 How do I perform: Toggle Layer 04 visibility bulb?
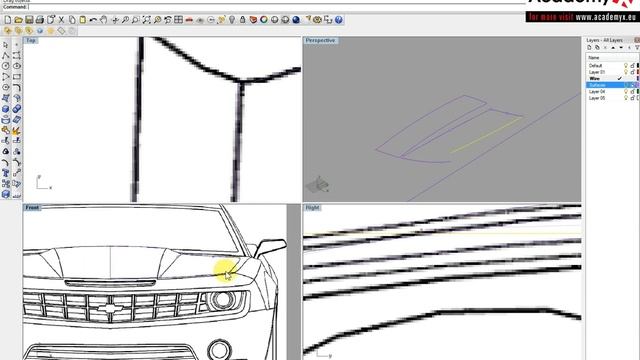pos(625,91)
